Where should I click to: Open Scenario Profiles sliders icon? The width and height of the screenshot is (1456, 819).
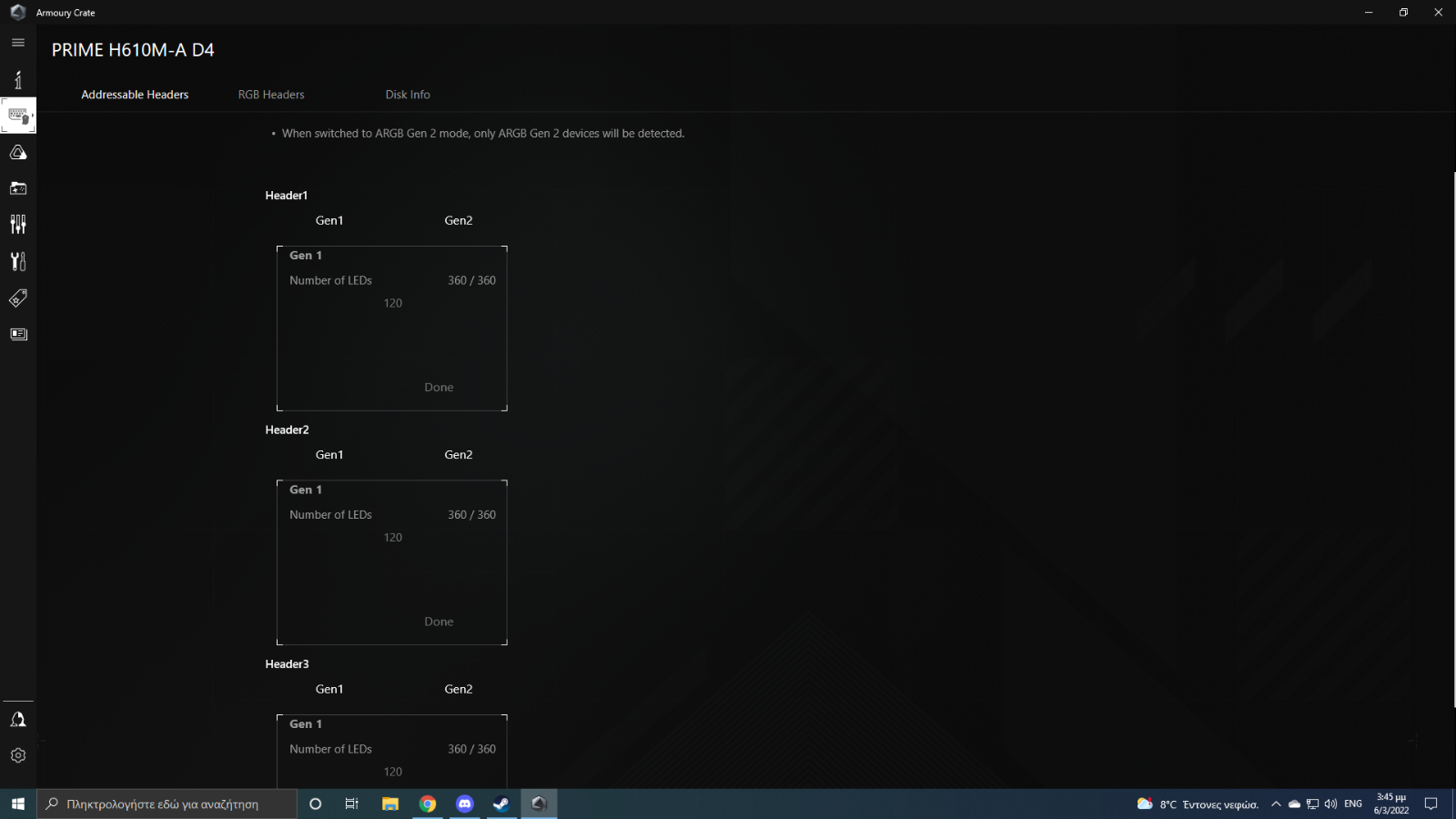[17, 225]
